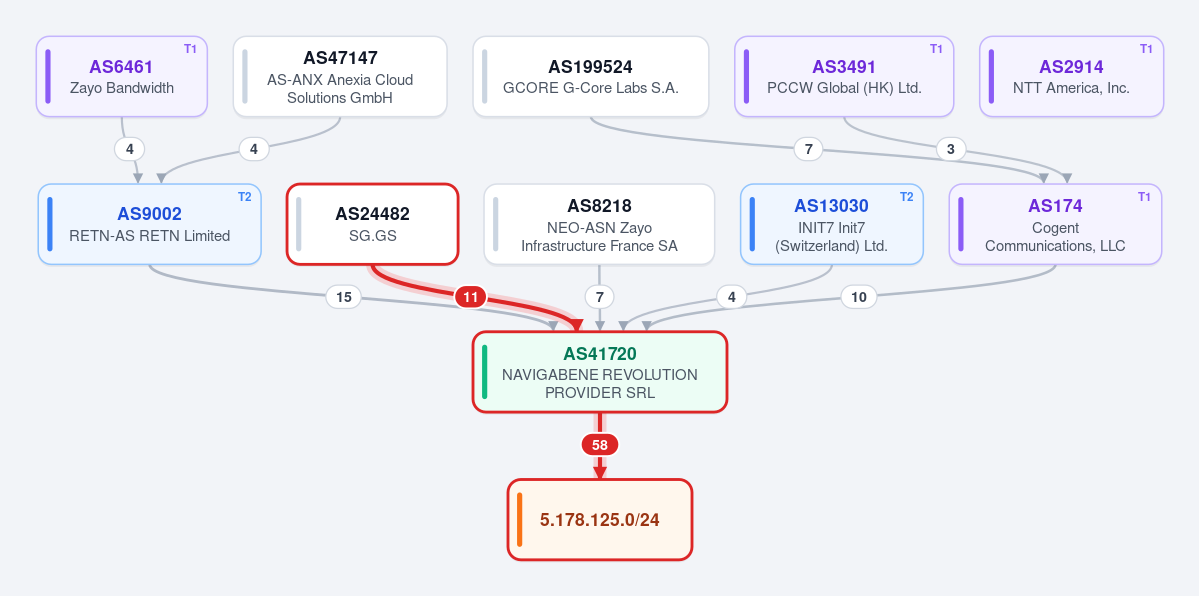Select the AS6461 Zayo Bandwidth node

pos(122,77)
